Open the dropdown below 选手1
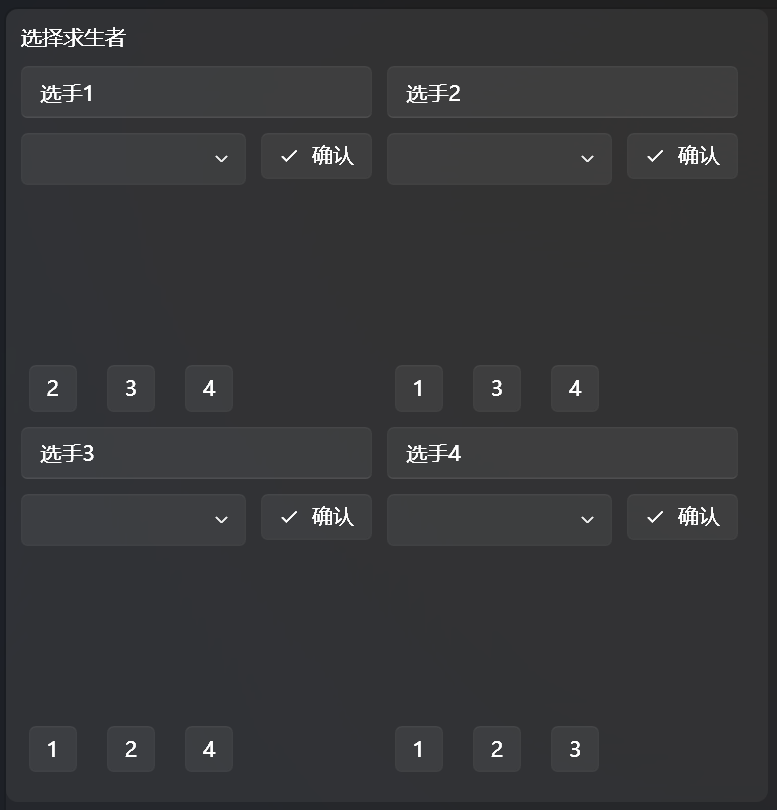Image resolution: width=777 pixels, height=810 pixels. pos(133,158)
